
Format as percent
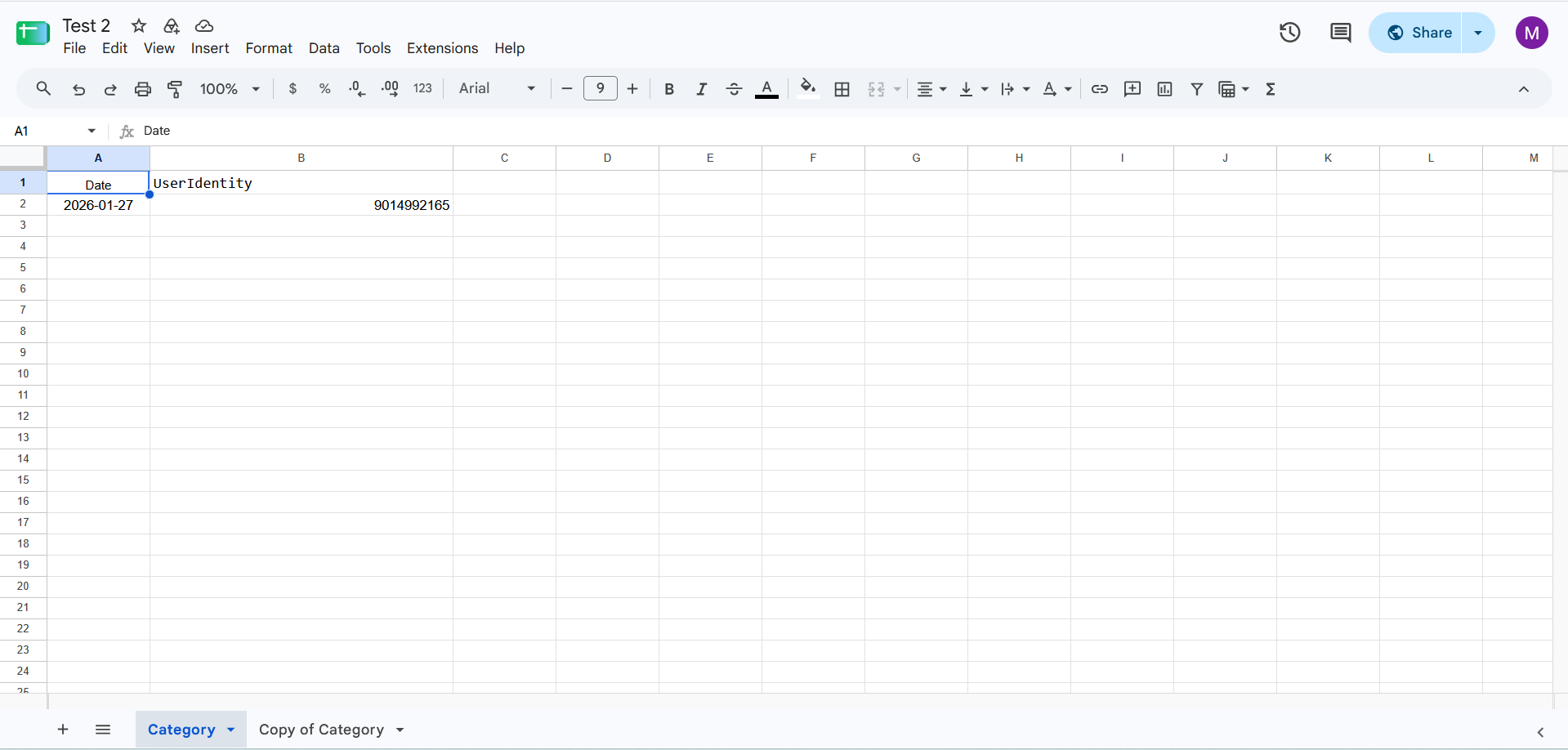tap(324, 89)
